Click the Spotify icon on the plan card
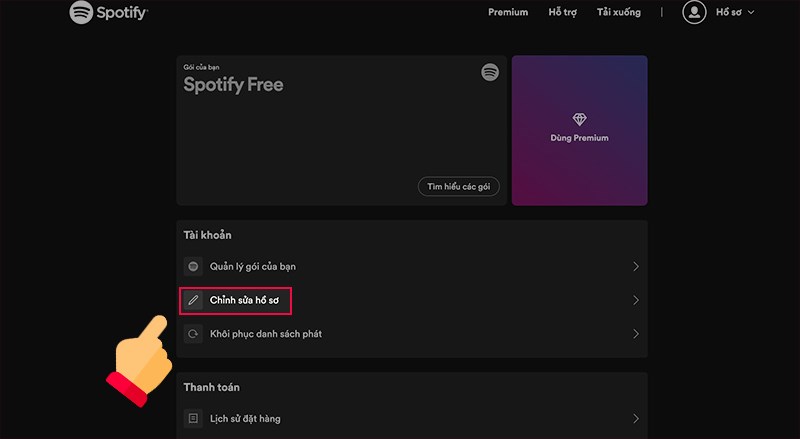800x439 pixels. coord(490,72)
